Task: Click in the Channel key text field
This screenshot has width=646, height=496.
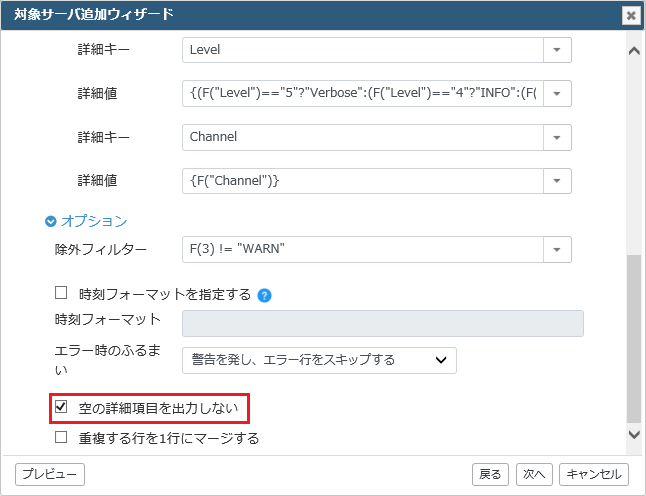Action: click(x=363, y=137)
